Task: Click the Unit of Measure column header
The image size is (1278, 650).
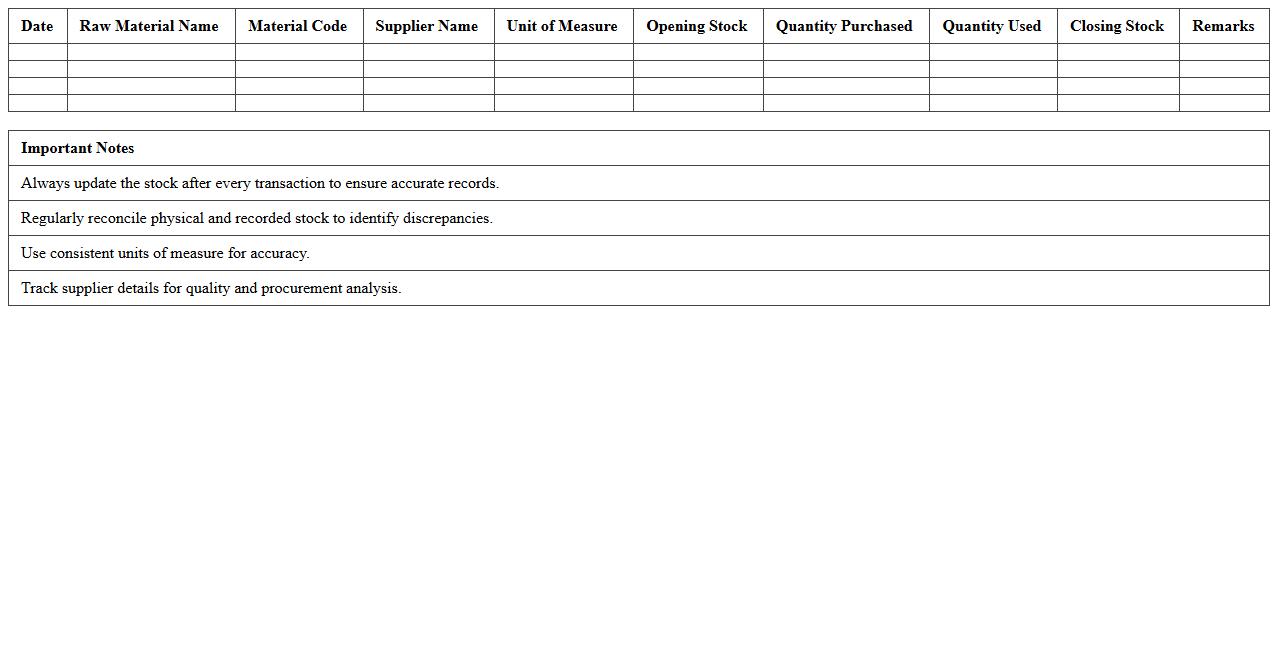Action: click(562, 26)
